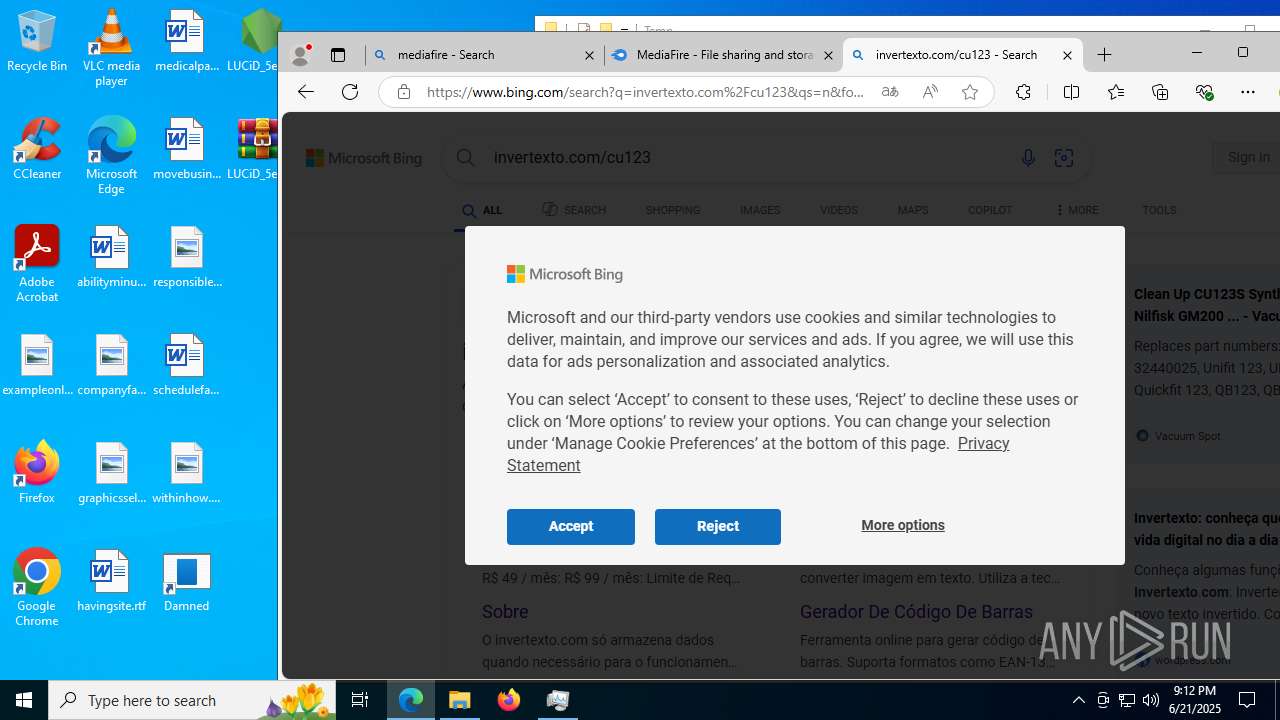The image size is (1280, 720).
Task: Click the Sign in button on Bing
Action: (1247, 157)
